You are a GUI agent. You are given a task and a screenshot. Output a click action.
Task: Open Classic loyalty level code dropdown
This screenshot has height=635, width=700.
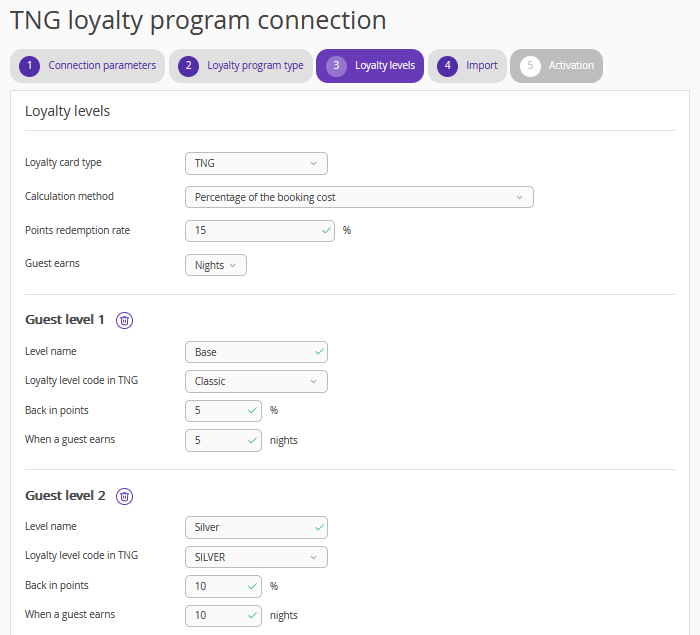[x=256, y=381]
